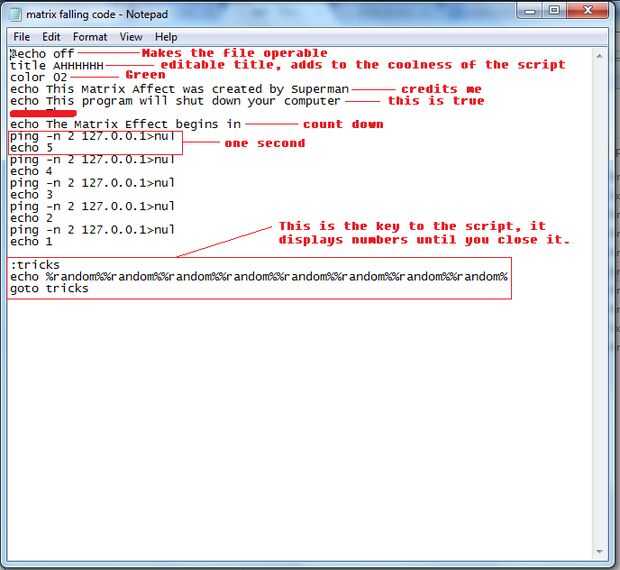Click the line 'echo 2'
Image resolution: width=620 pixels, height=570 pixels.
(31, 218)
